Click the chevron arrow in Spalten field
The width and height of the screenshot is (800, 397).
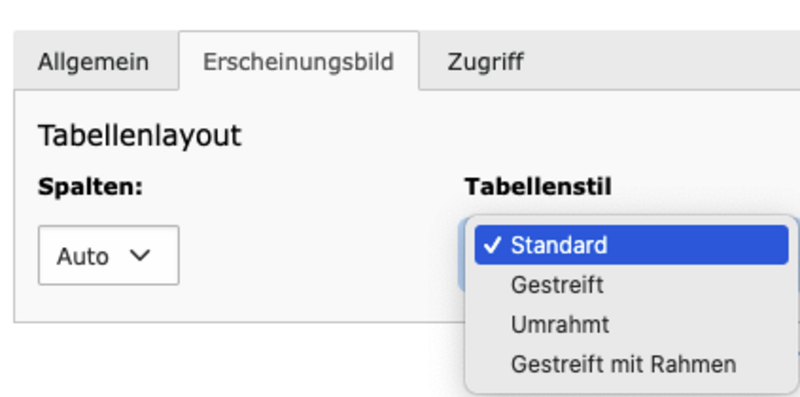tap(140, 255)
